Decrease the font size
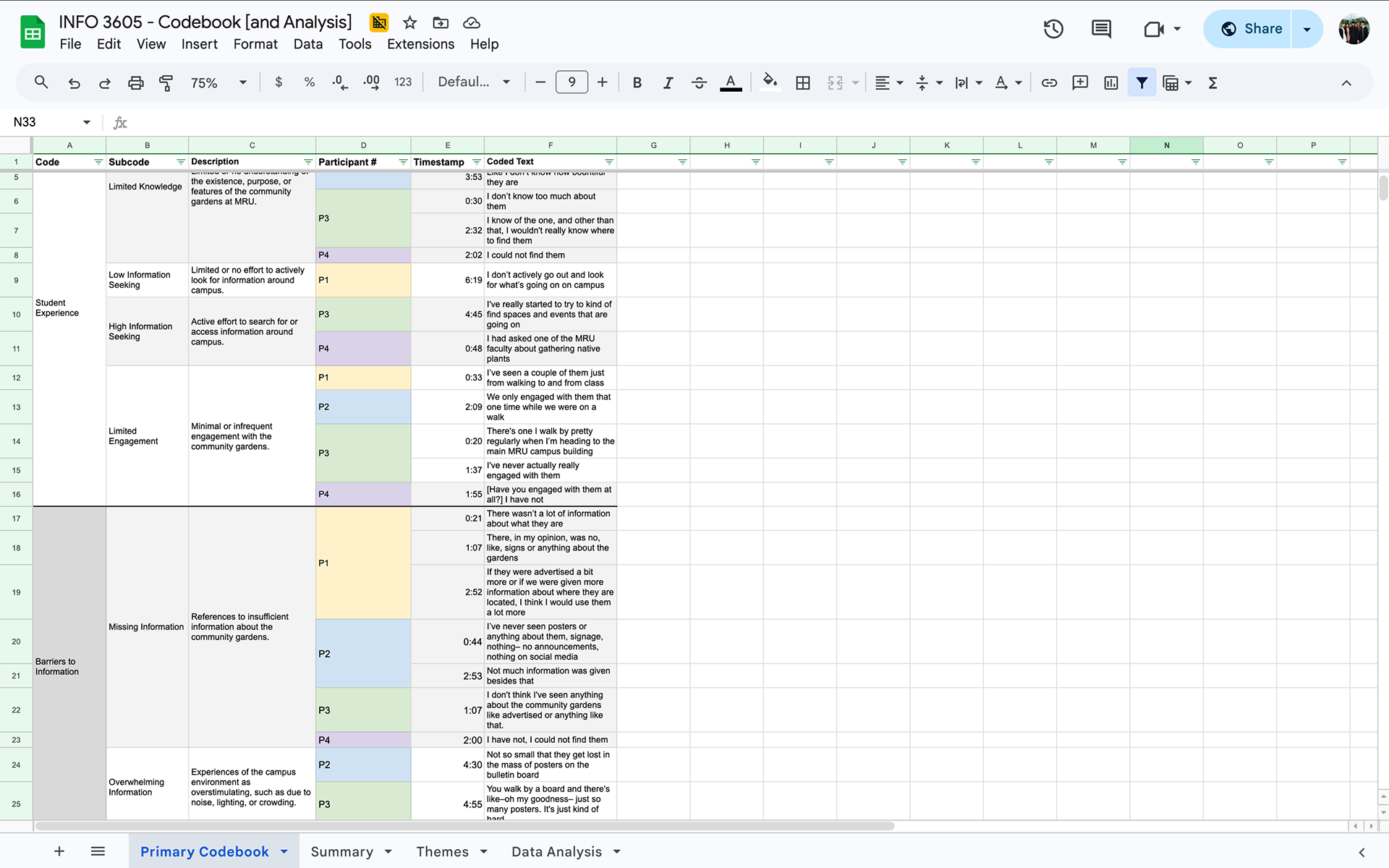 click(x=540, y=82)
